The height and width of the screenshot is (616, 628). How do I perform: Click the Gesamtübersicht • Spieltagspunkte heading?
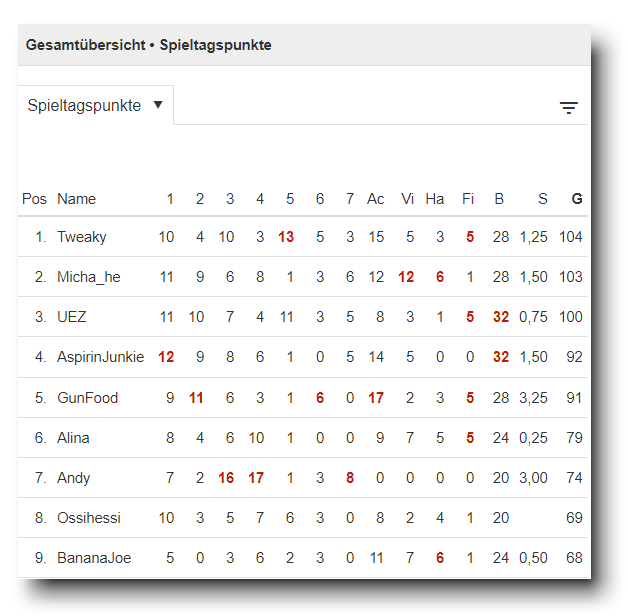point(148,45)
